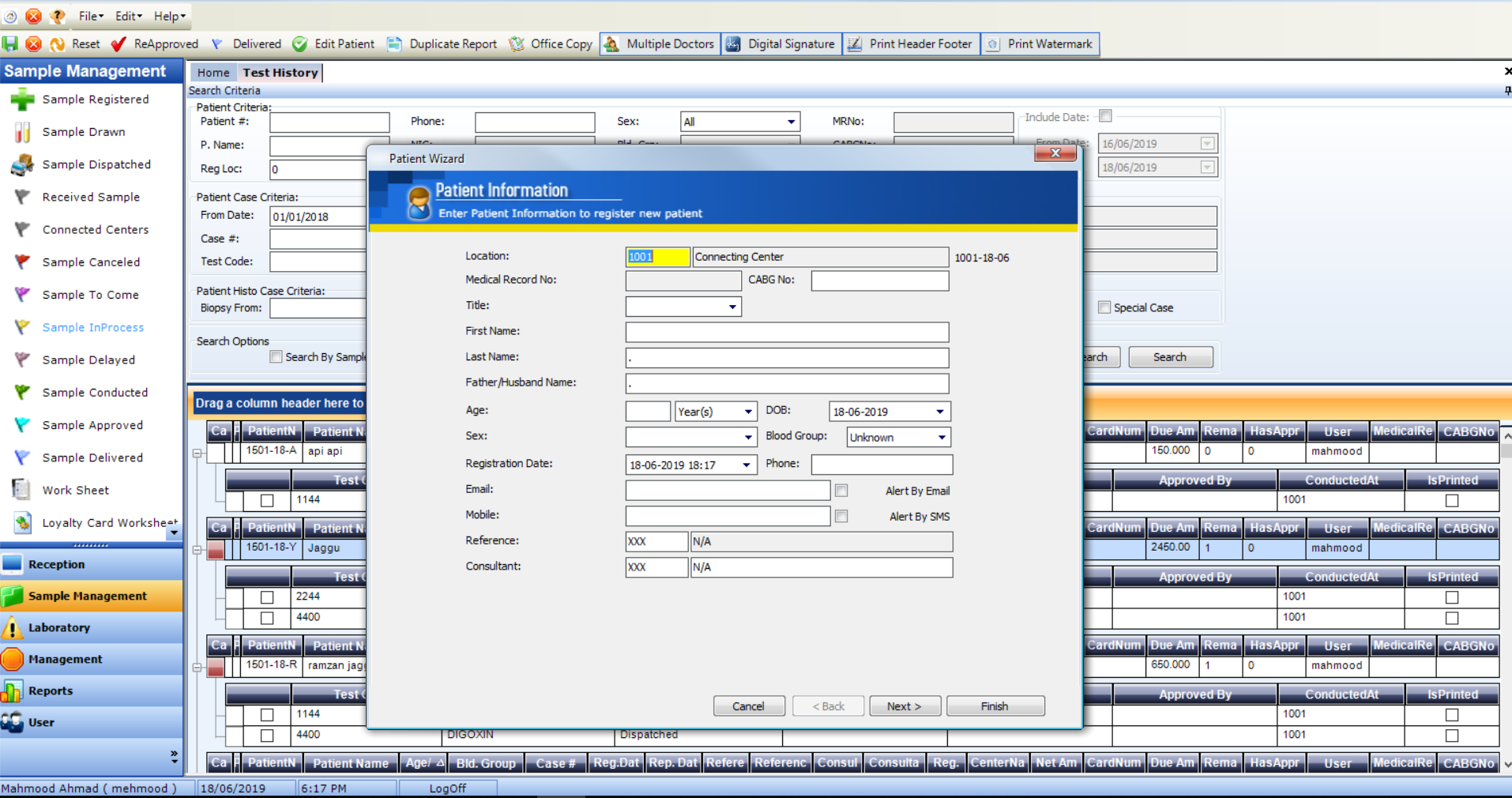Check the Special Case option
Viewport: 1512px width, 798px height.
[x=1104, y=307]
